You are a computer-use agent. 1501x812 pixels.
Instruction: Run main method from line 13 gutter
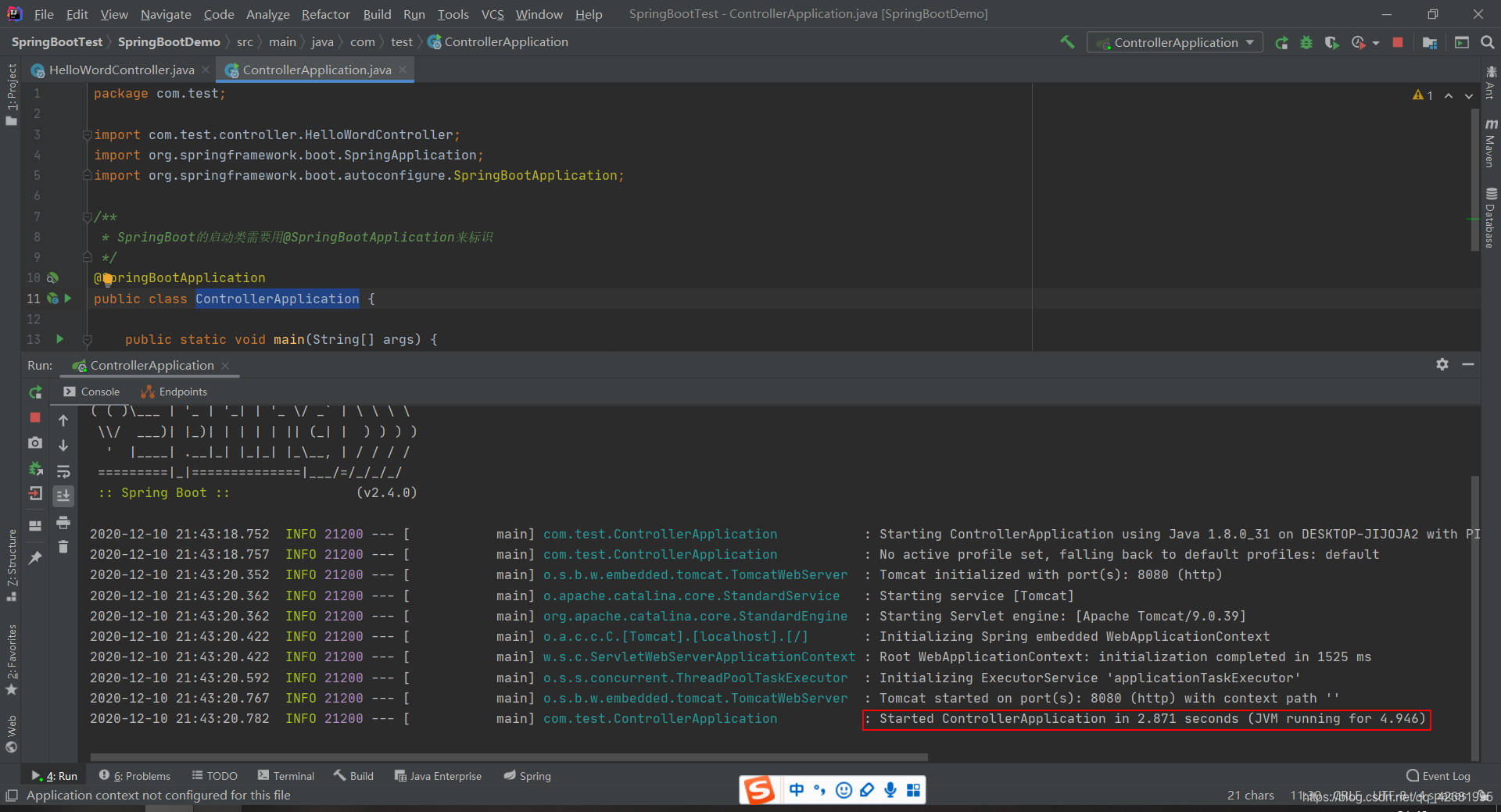tap(59, 339)
